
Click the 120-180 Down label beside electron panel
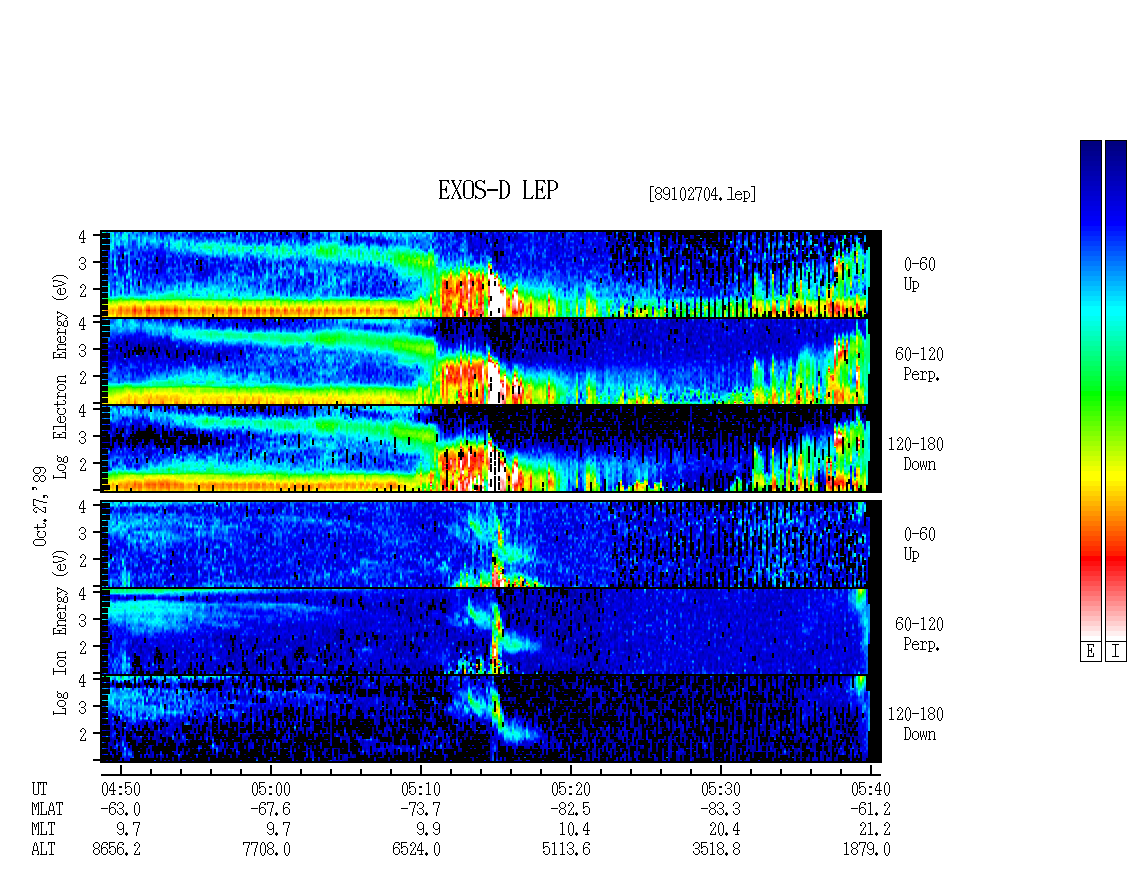916,454
